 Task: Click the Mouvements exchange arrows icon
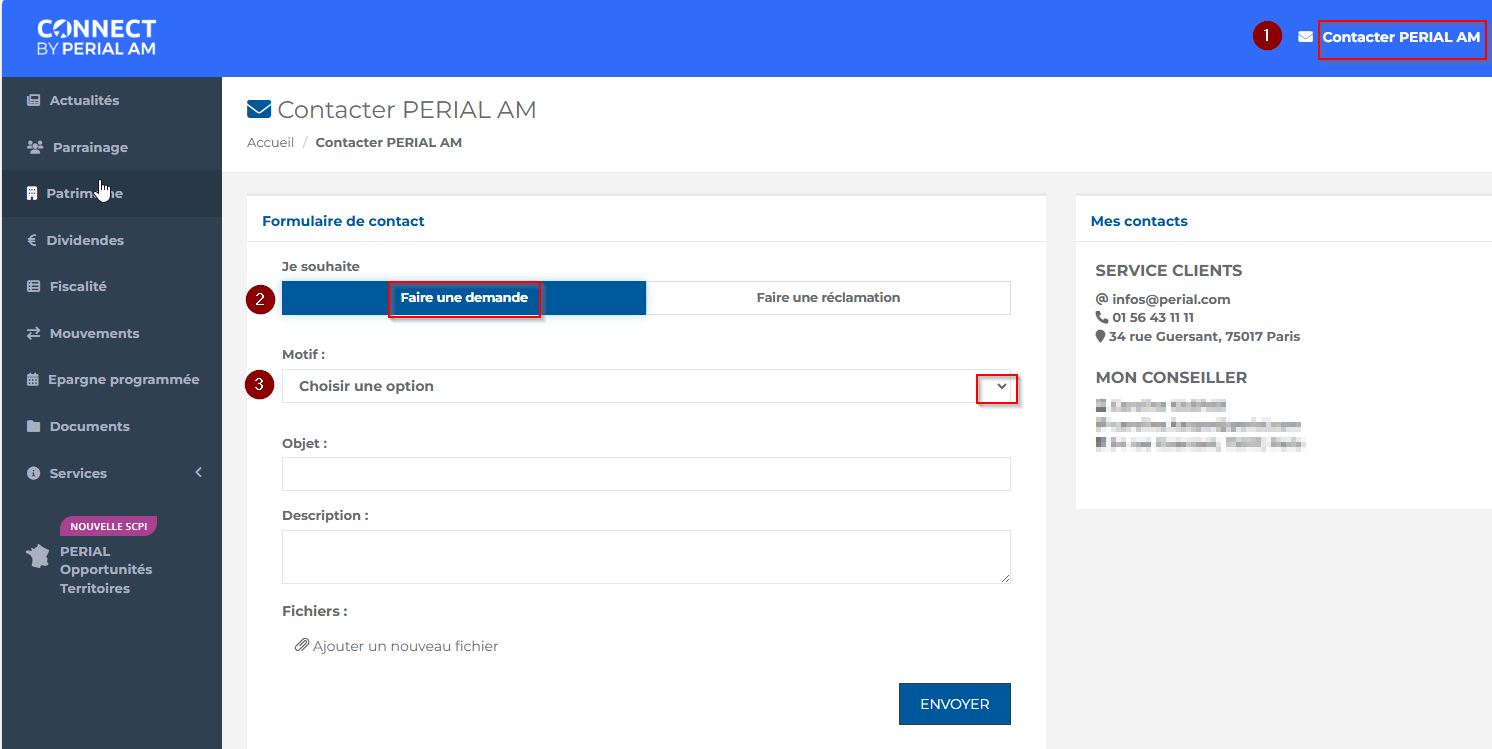33,333
